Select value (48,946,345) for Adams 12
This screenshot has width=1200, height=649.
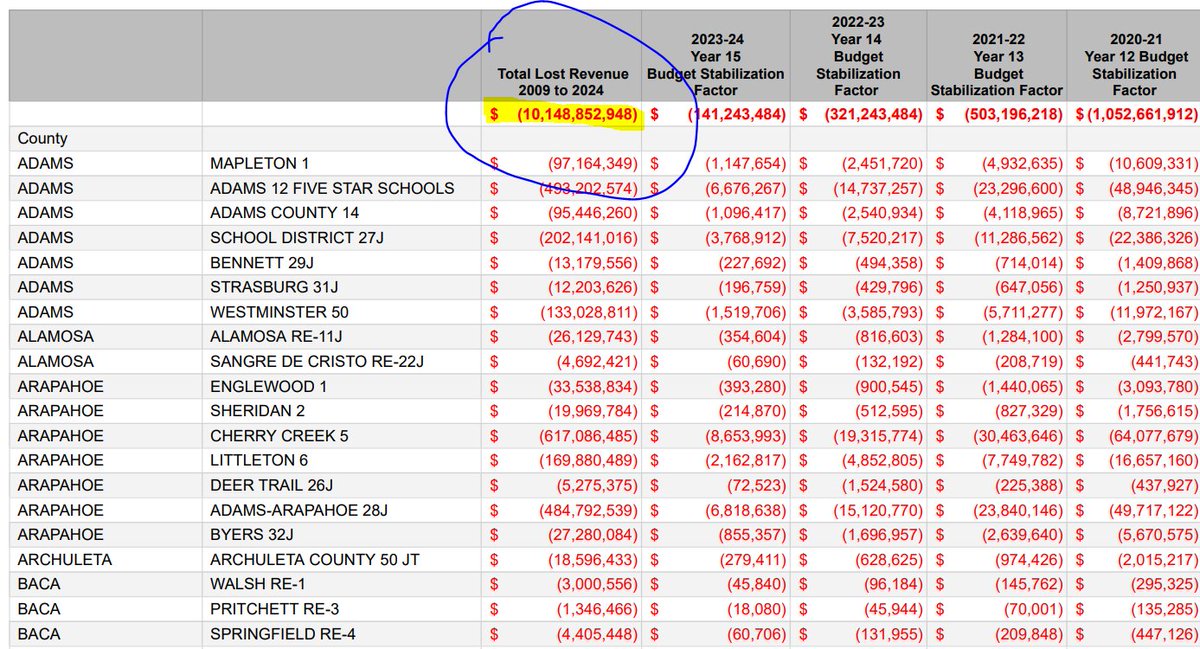pyautogui.click(x=1154, y=188)
